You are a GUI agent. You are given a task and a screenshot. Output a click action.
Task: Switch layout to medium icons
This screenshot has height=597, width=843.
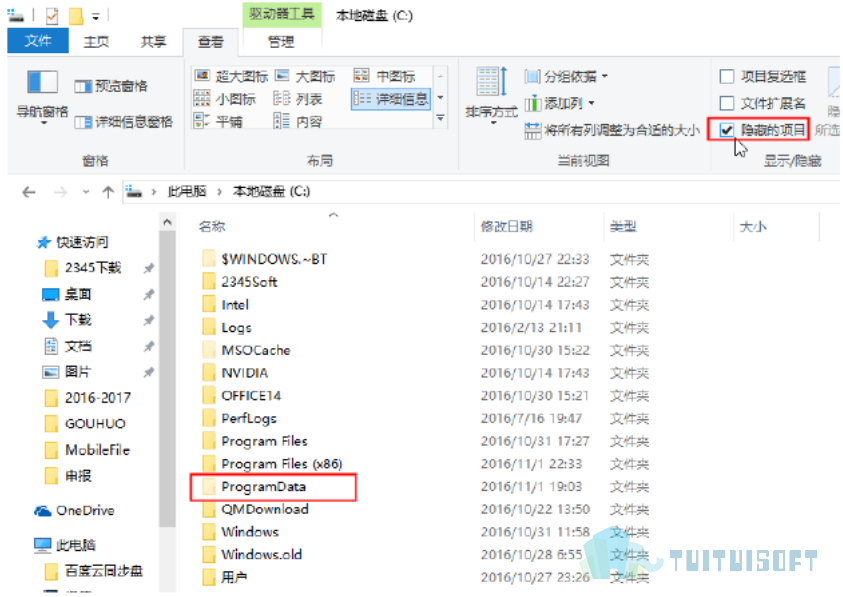tap(385, 76)
